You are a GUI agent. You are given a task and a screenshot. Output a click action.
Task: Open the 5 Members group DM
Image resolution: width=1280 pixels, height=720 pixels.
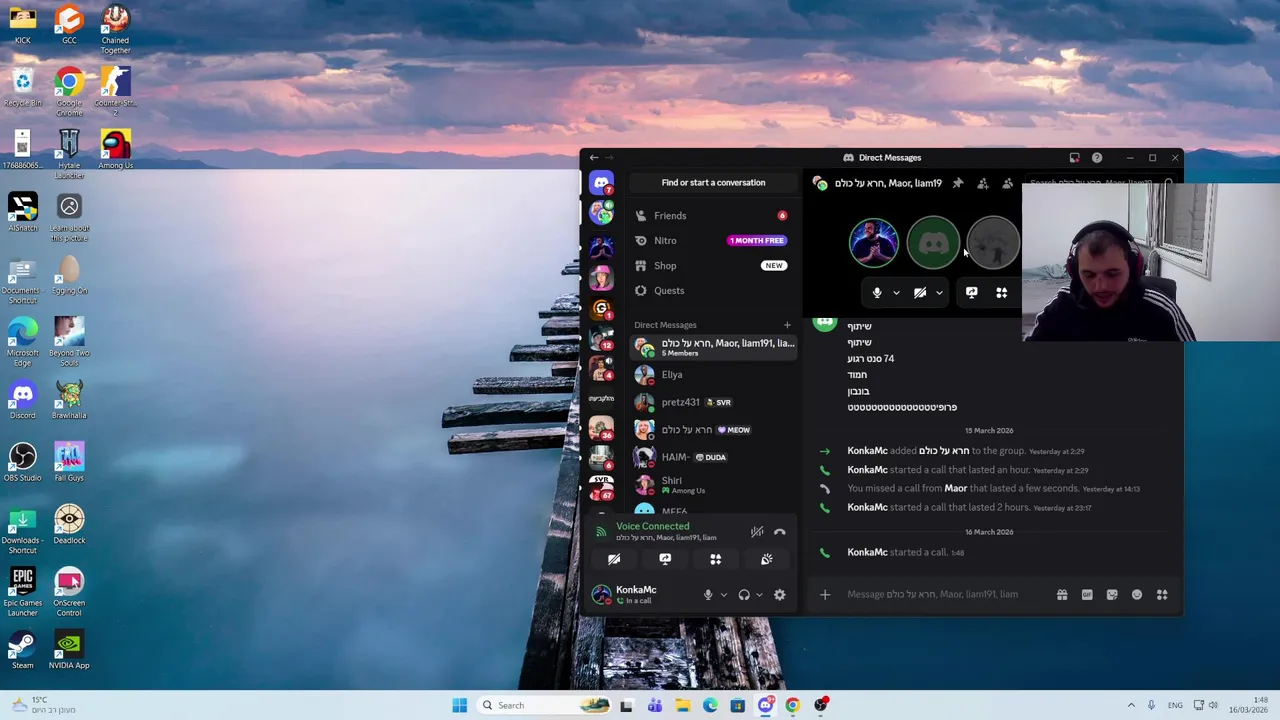point(713,347)
